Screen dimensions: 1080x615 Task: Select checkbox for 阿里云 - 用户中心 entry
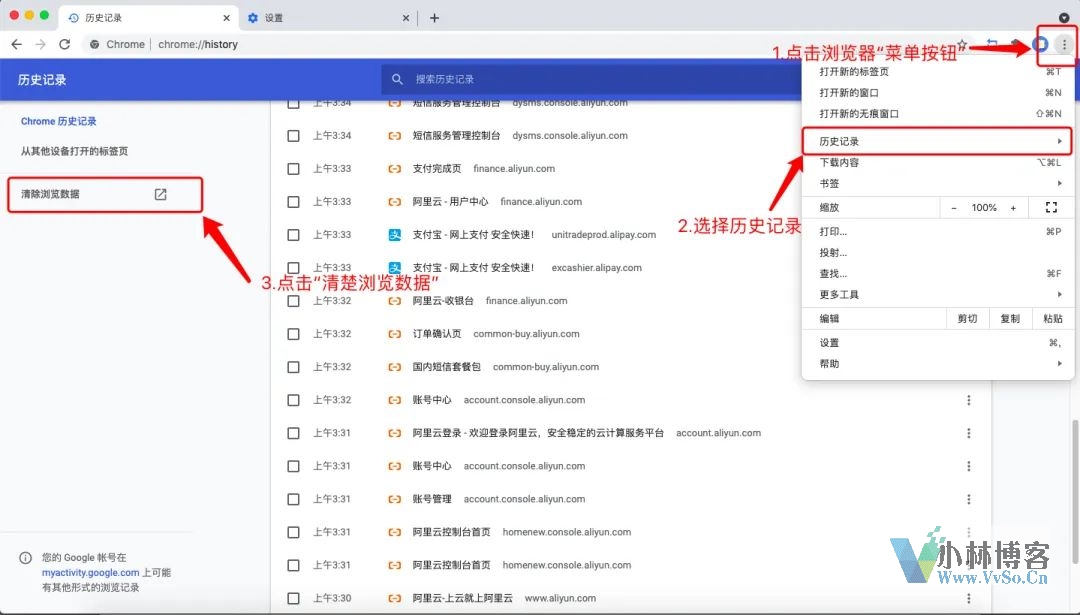point(293,202)
